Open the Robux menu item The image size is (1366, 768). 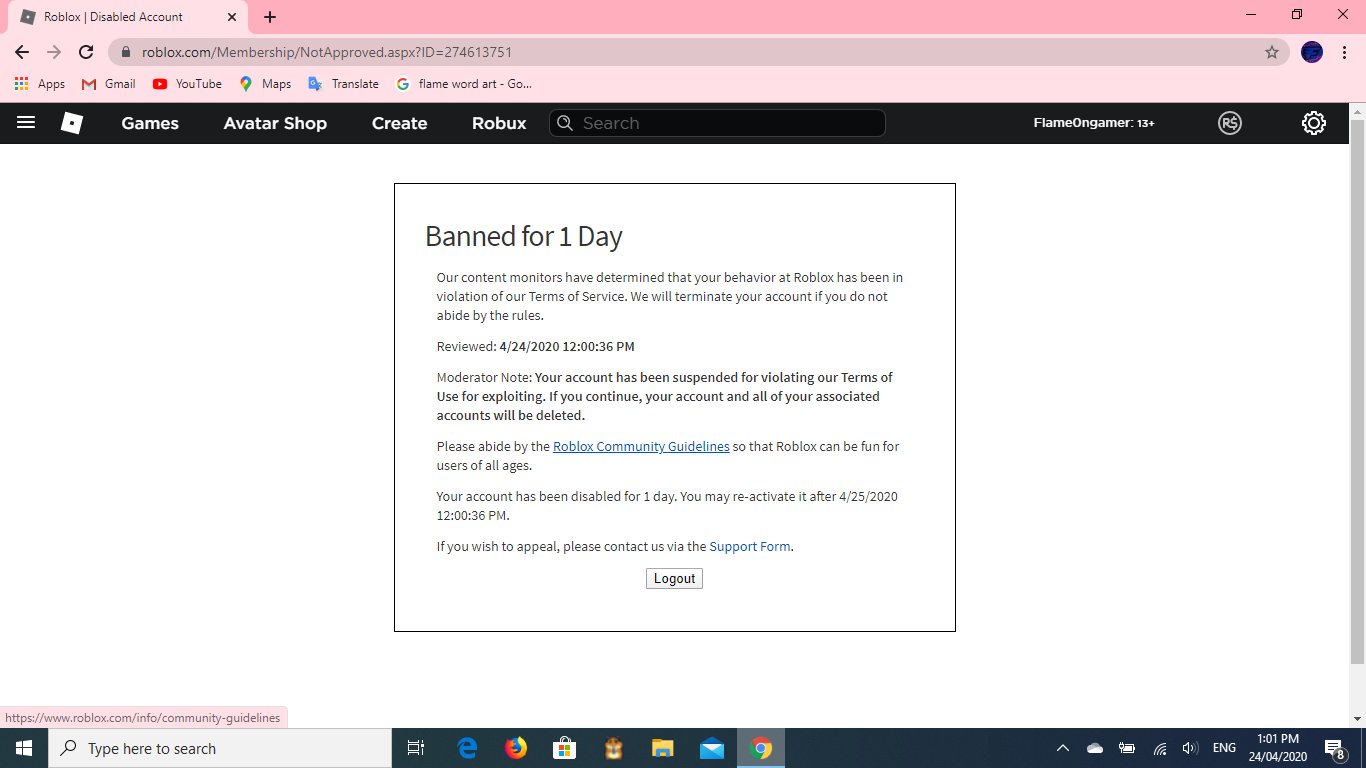pos(499,123)
